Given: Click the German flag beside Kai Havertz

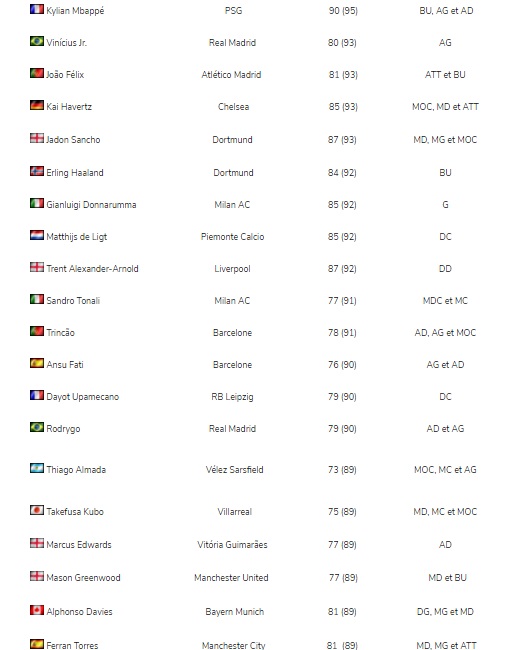Looking at the screenshot, I should 37,105.
